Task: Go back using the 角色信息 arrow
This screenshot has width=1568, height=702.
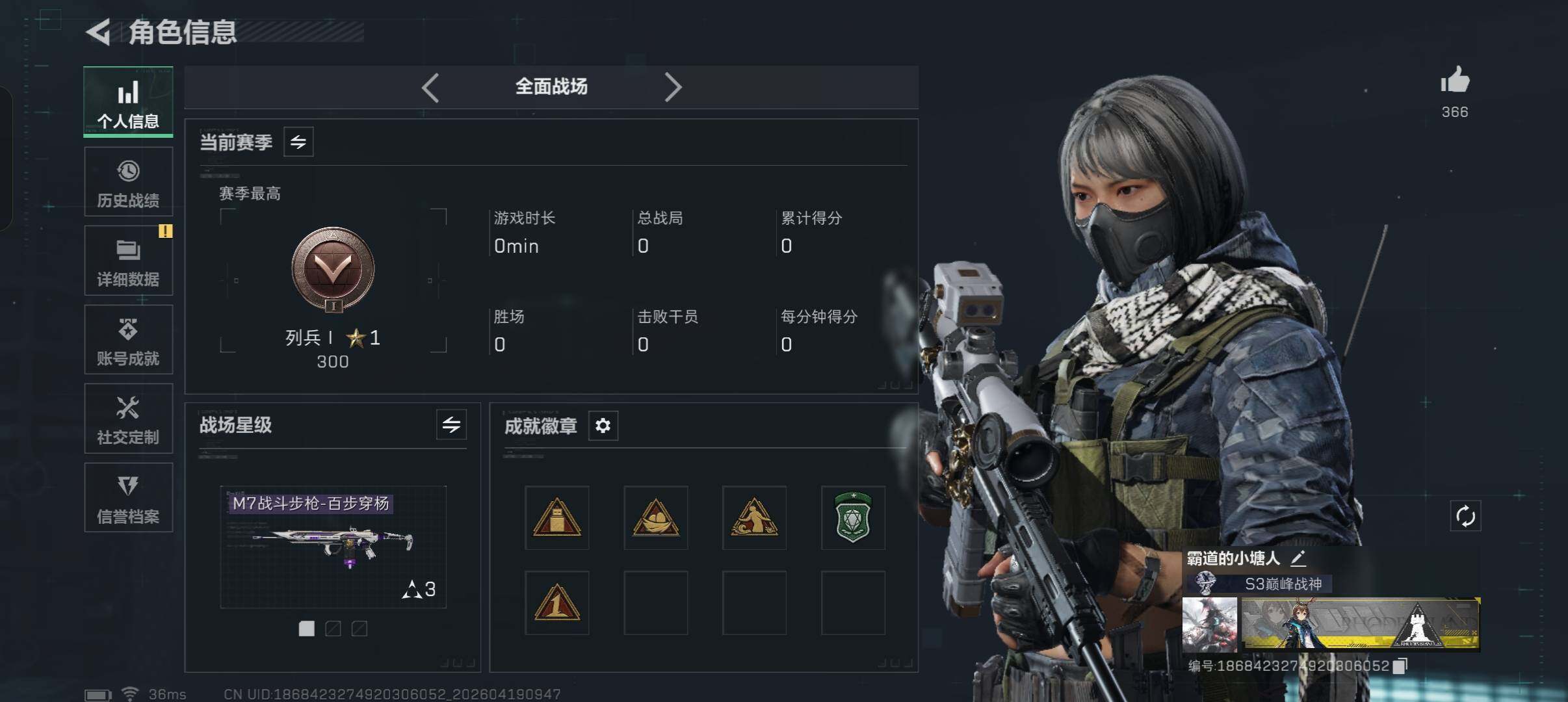Action: (99, 32)
